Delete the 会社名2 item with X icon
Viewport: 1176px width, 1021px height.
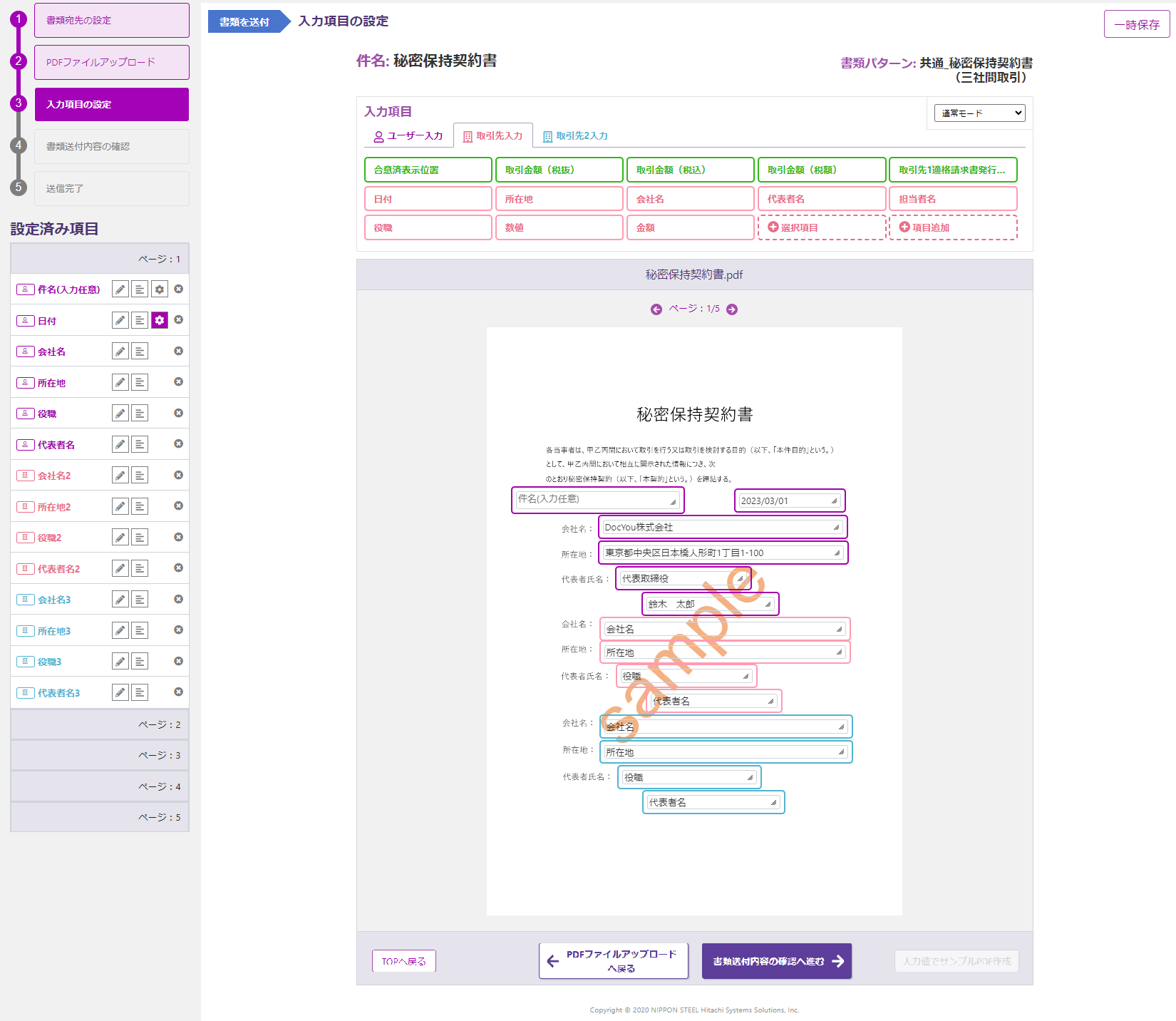tap(179, 475)
